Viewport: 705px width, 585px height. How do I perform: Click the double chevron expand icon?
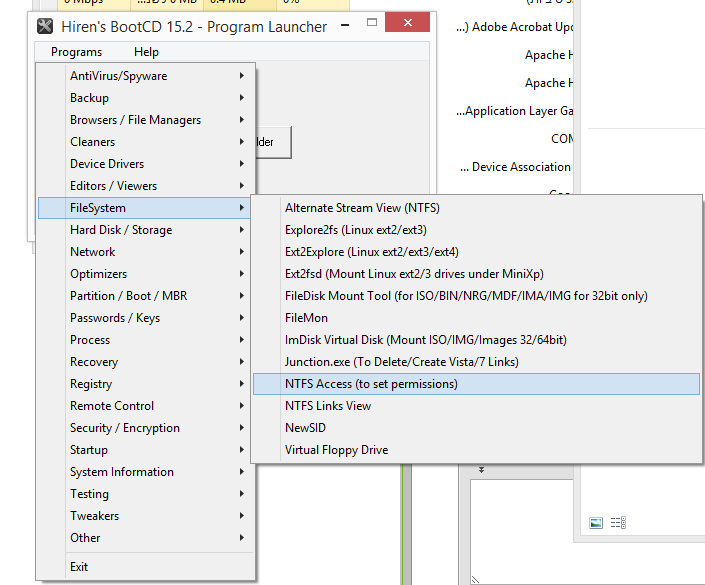click(x=481, y=470)
